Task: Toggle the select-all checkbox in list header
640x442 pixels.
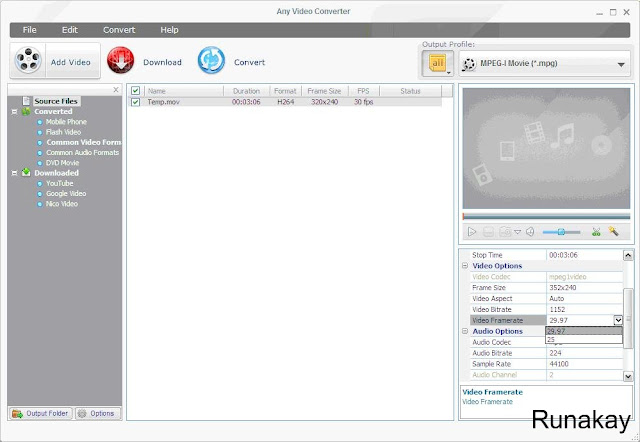Action: point(136,91)
